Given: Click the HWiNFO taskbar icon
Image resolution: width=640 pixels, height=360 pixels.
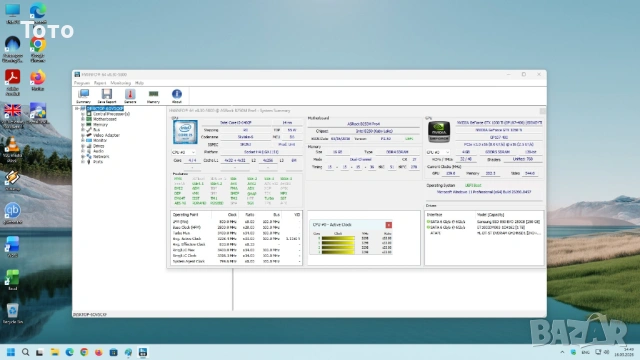Looking at the screenshot, I should pos(142,352).
